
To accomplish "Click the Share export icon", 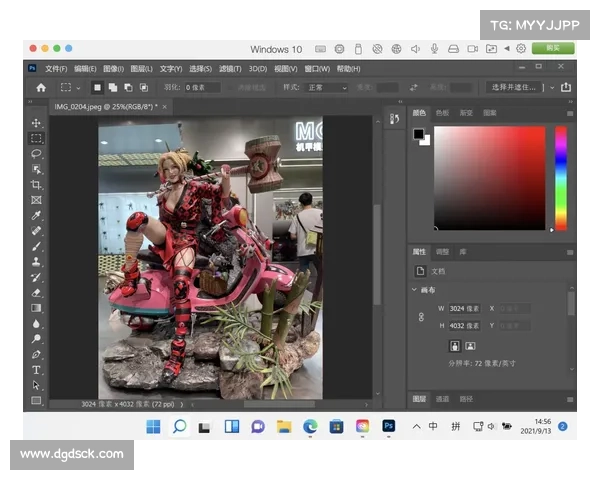I will tap(566, 87).
